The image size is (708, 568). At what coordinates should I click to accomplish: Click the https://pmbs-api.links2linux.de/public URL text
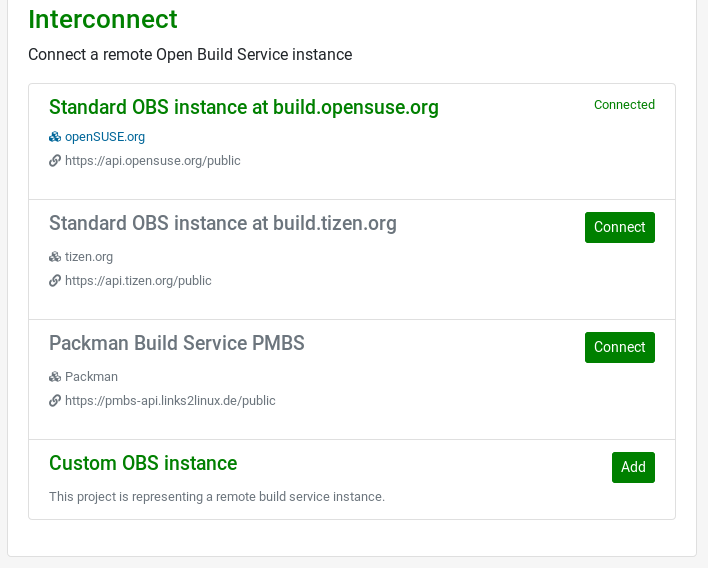[x=170, y=401]
